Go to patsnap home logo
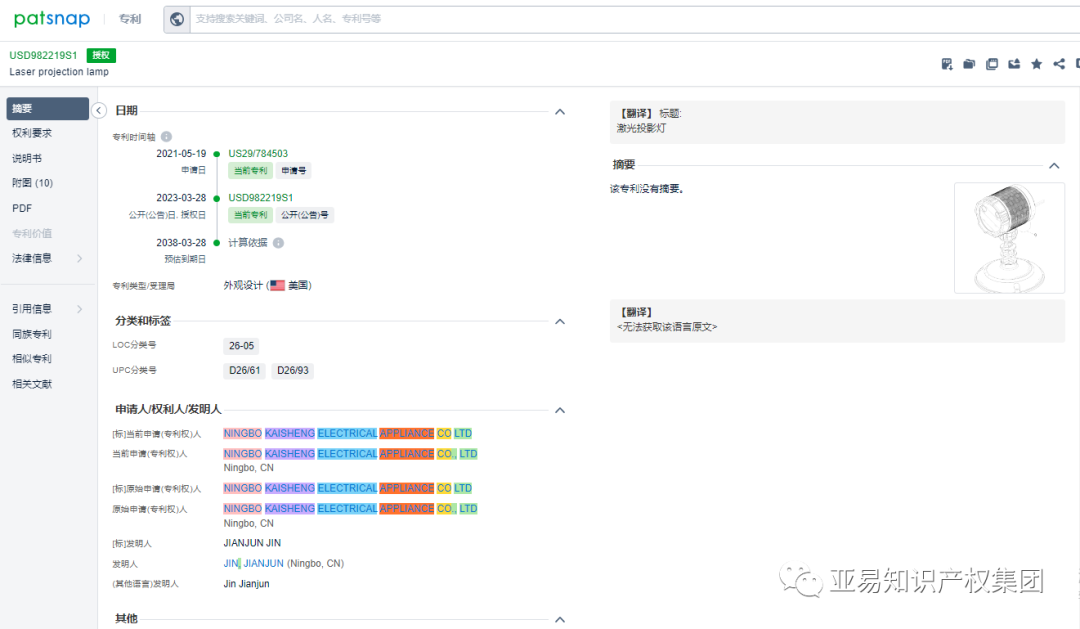1080x629 pixels. click(52, 19)
